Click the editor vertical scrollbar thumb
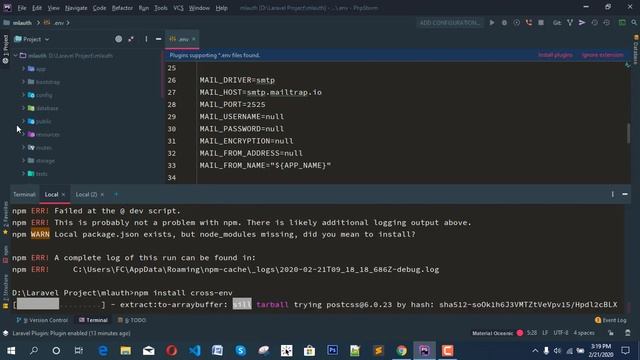Image resolution: width=640 pixels, height=360 pixels. (x=628, y=133)
